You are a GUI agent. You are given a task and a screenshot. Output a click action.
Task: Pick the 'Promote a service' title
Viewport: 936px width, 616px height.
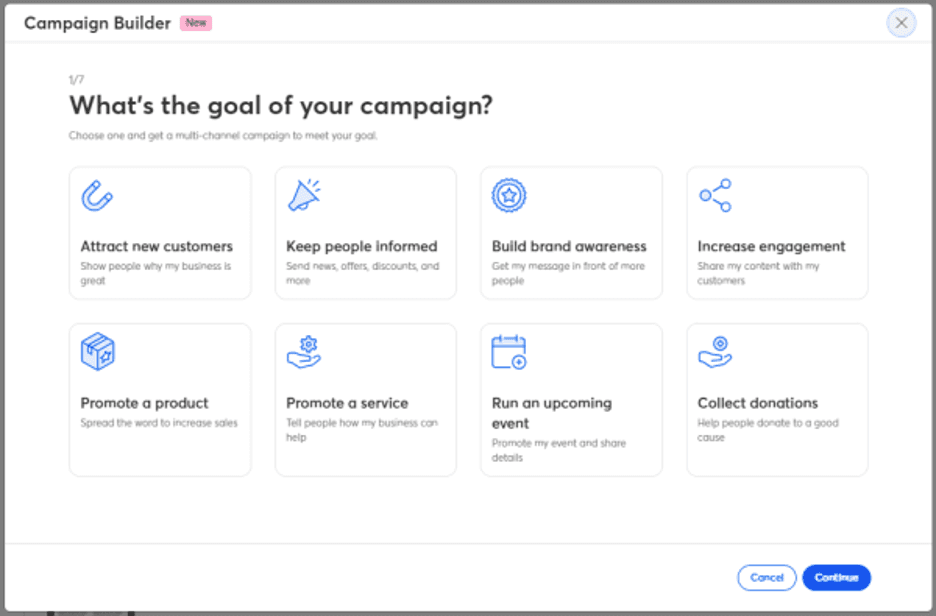pos(347,403)
